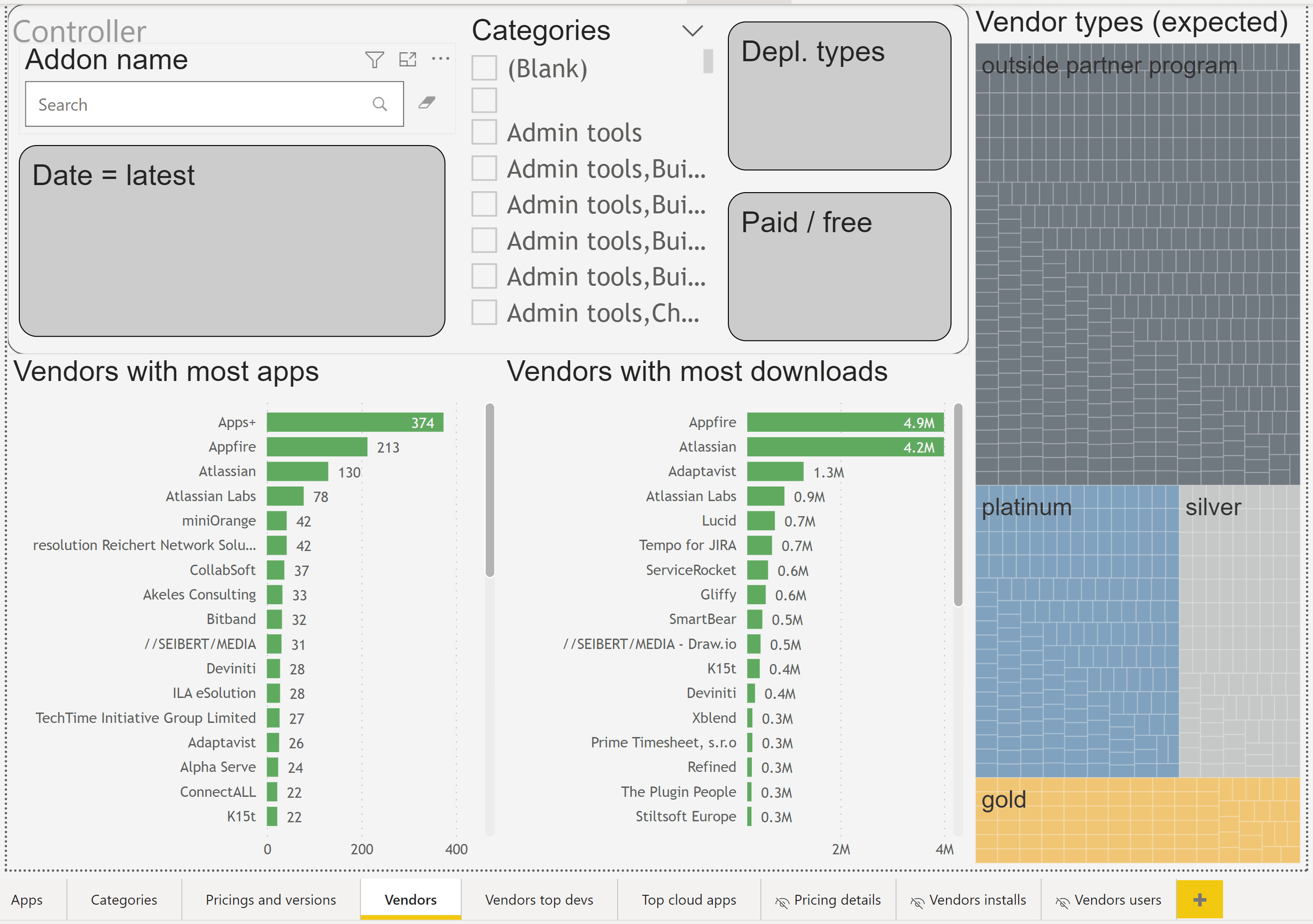Open more options ellipsis on Addon name
The height and width of the screenshot is (924, 1313).
[x=440, y=58]
